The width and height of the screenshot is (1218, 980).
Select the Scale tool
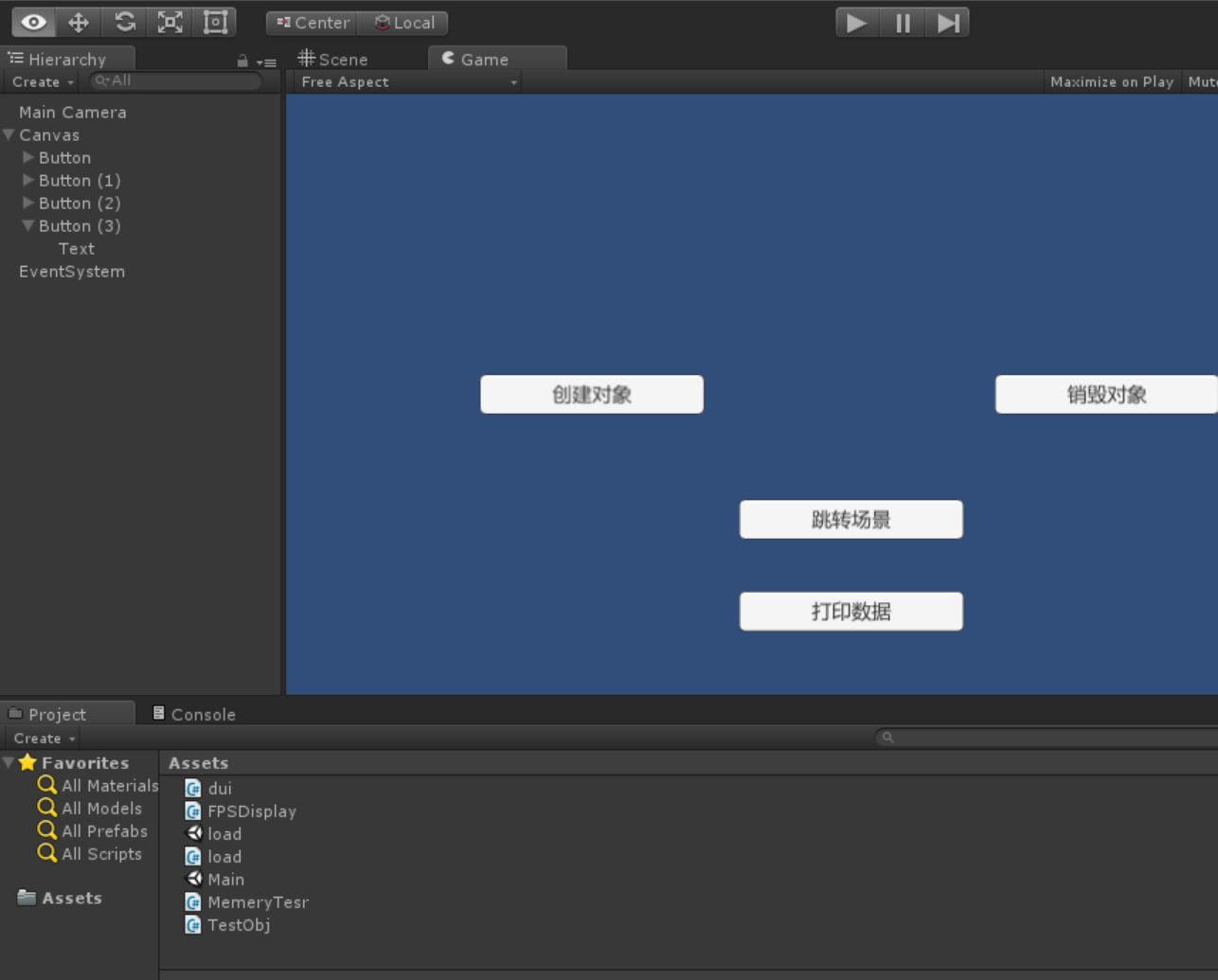[x=170, y=22]
